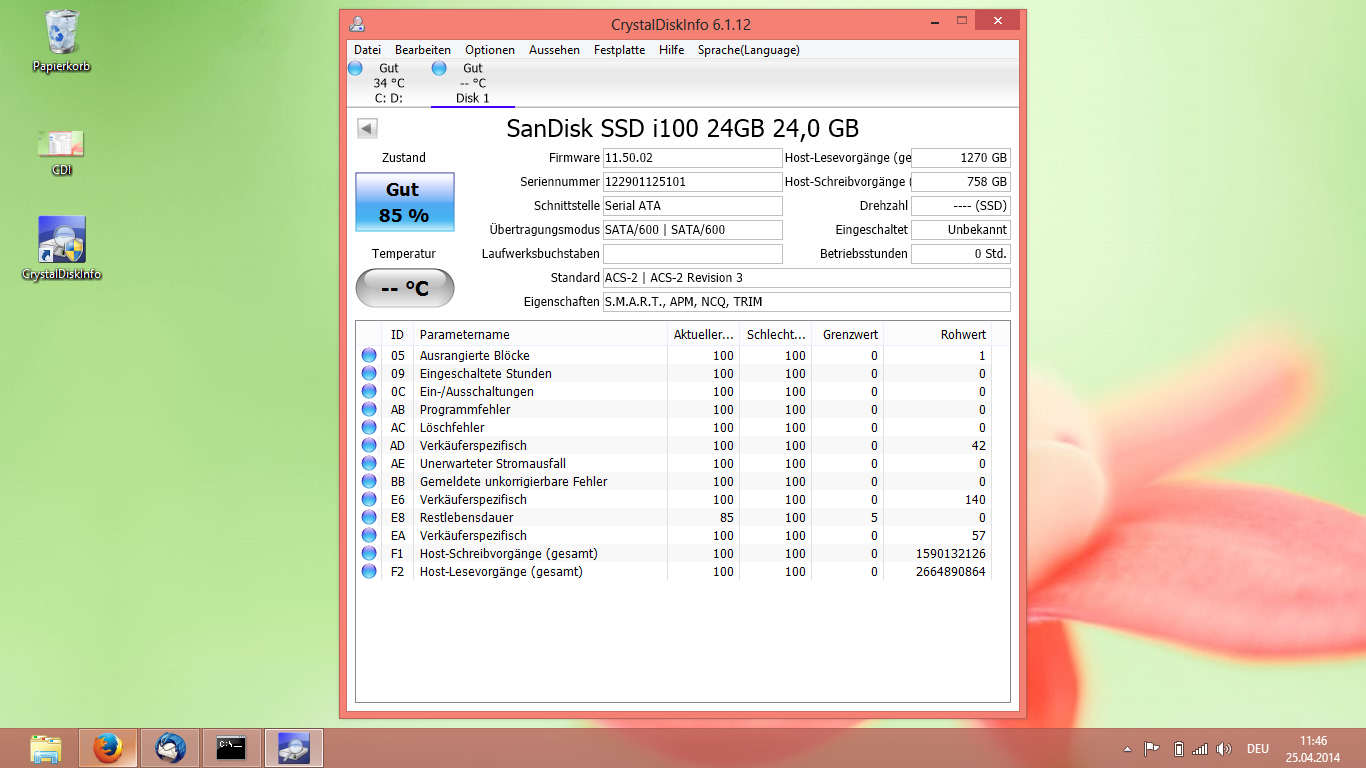1366x768 pixels.
Task: Show hidden tray icons arrow
Action: 1129,749
